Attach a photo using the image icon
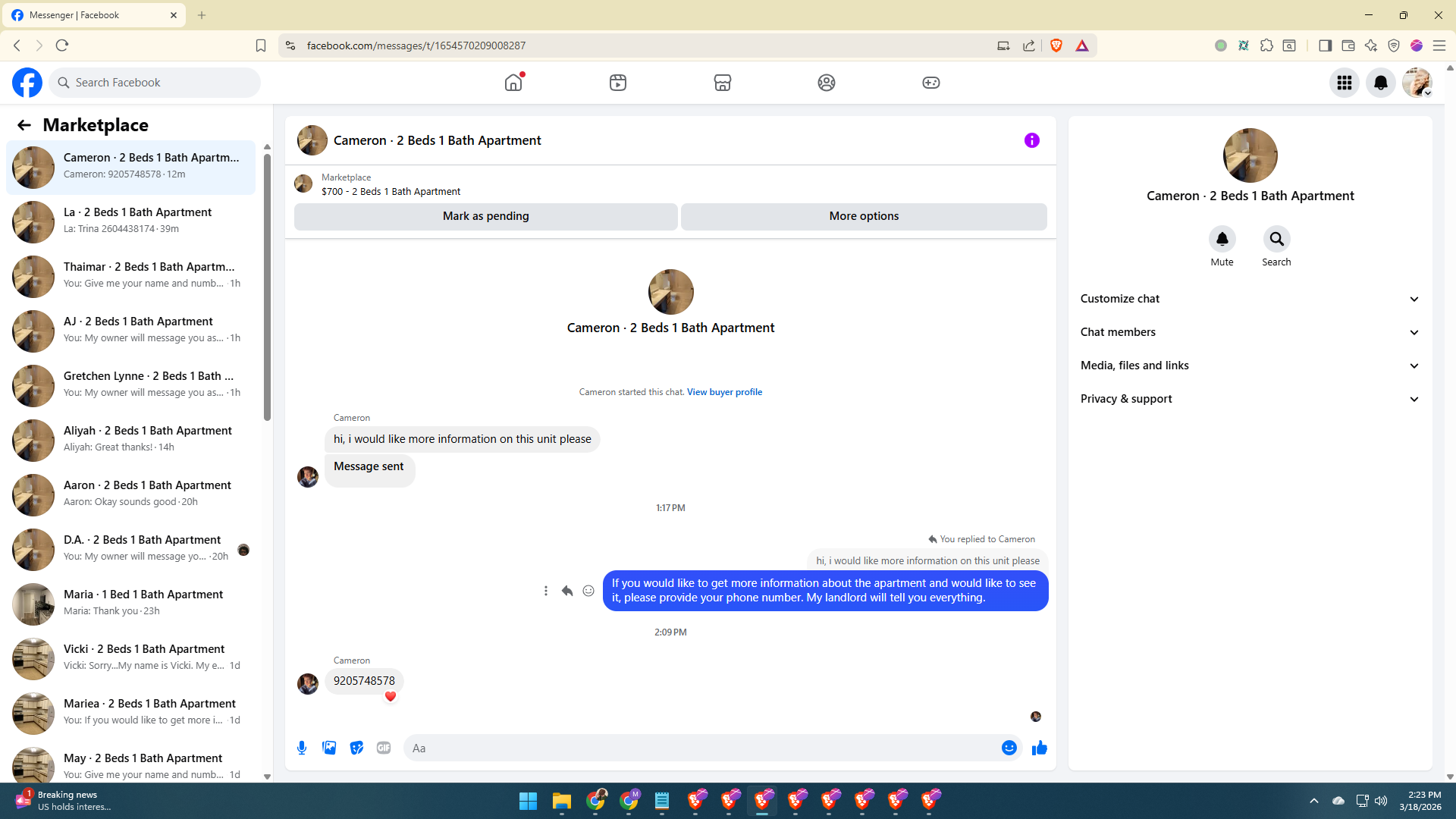The width and height of the screenshot is (1456, 819). point(329,748)
